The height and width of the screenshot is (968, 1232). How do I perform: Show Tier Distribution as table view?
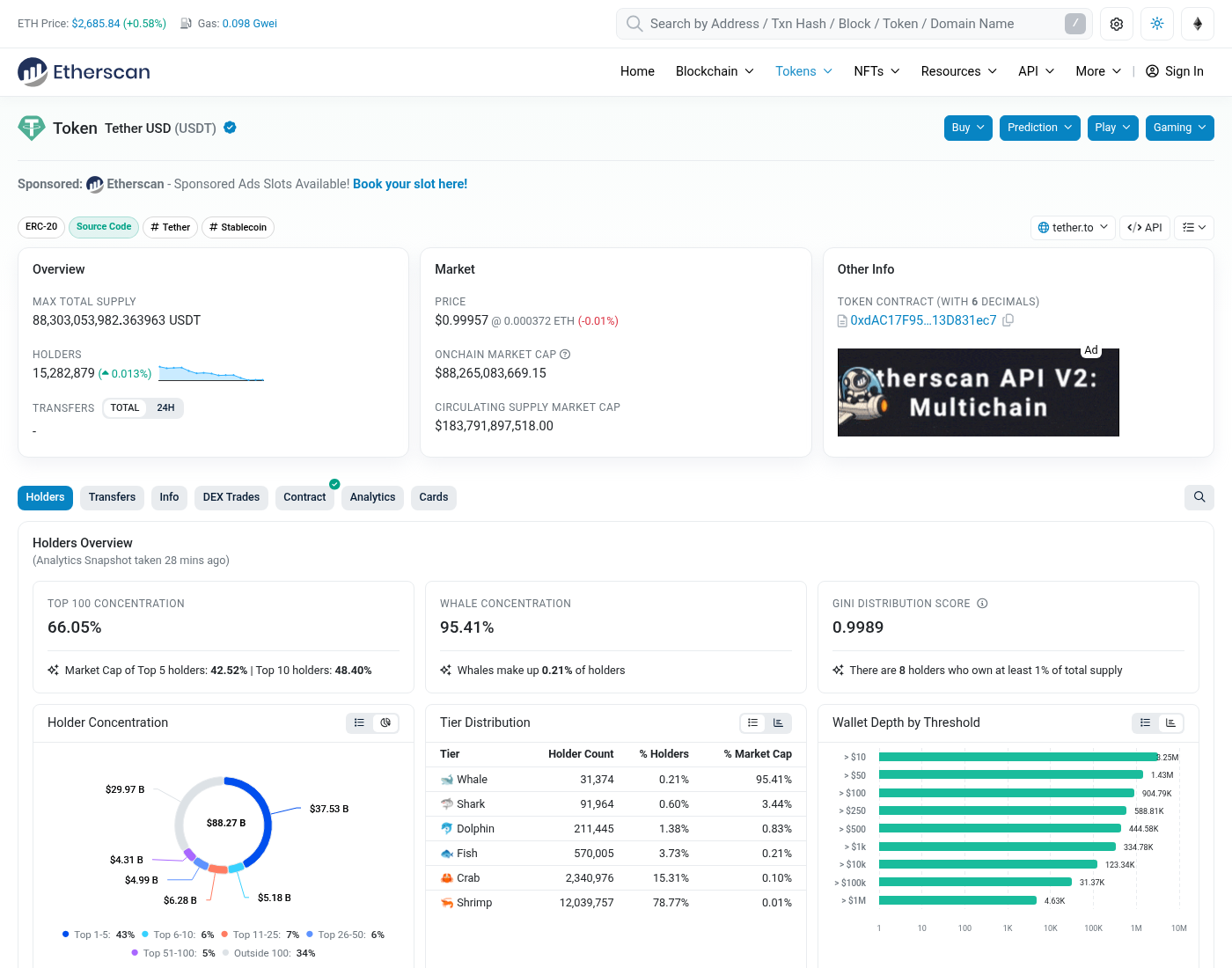(752, 722)
